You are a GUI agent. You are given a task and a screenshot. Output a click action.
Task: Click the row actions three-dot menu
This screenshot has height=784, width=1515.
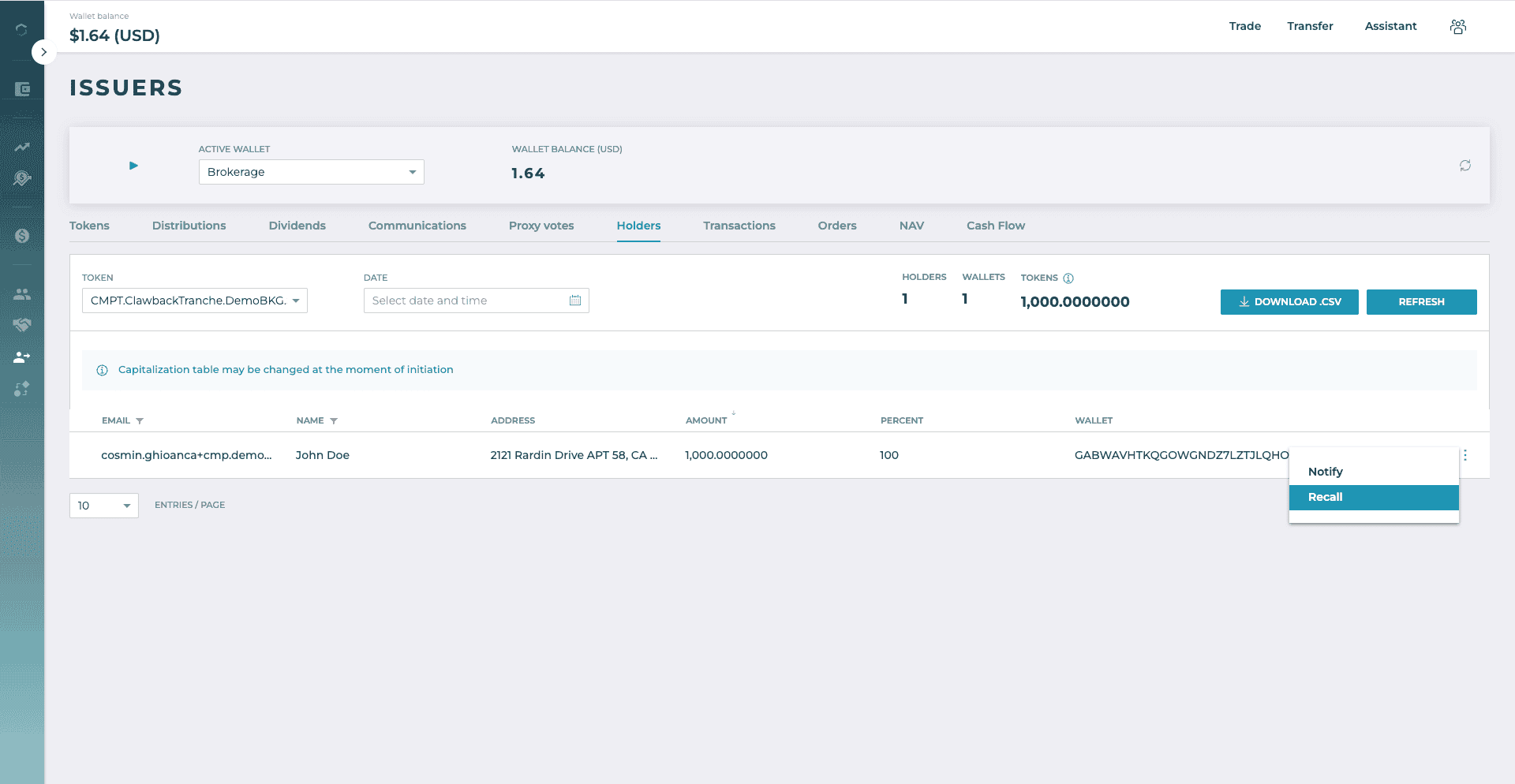click(1465, 455)
